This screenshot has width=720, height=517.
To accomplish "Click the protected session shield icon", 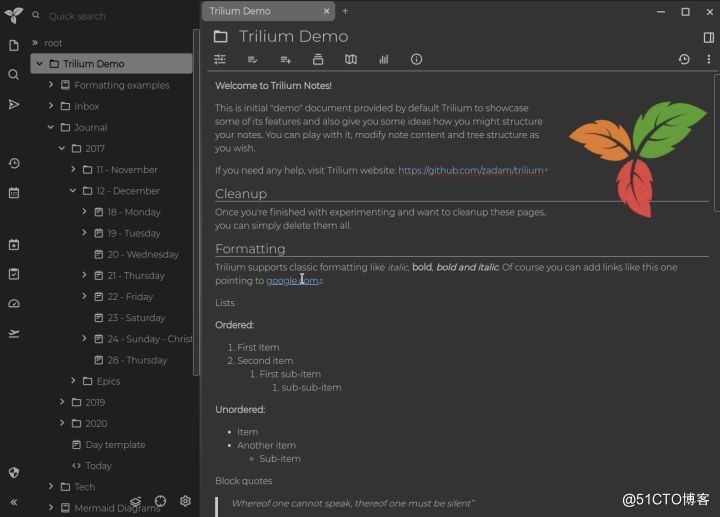I will [14, 472].
